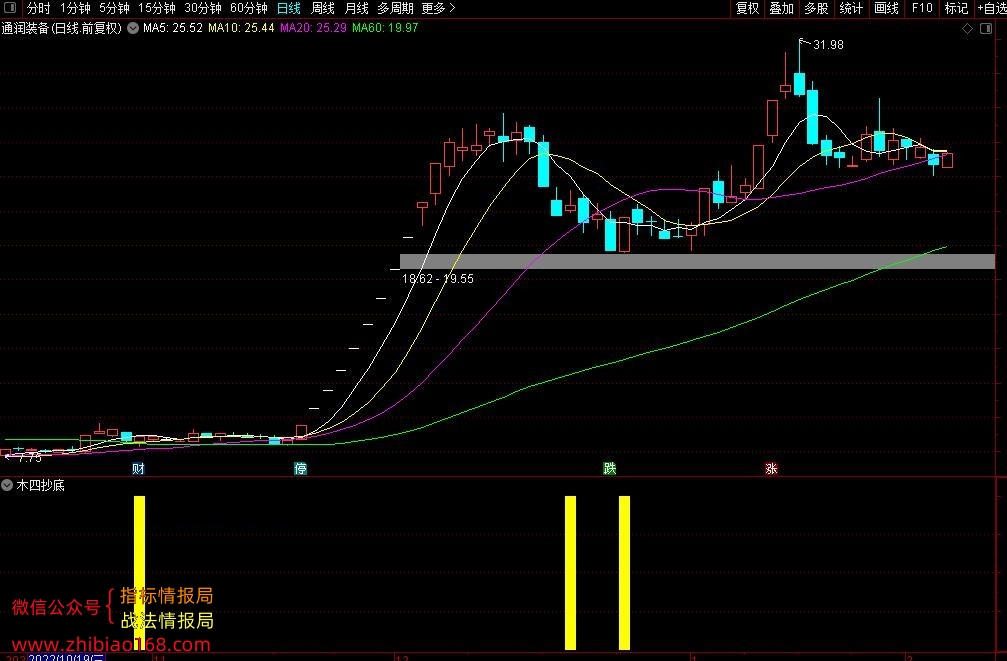1007x661 pixels.
Task: Open the 多周期 multi-period view
Action: [395, 8]
